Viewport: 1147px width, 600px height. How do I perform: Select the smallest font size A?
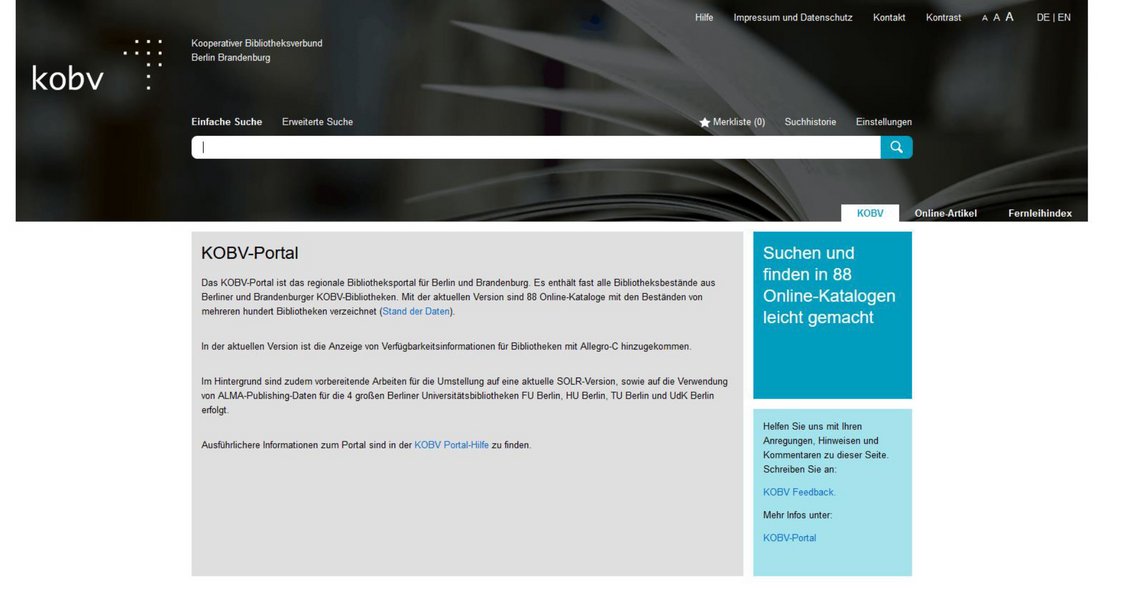coord(985,18)
